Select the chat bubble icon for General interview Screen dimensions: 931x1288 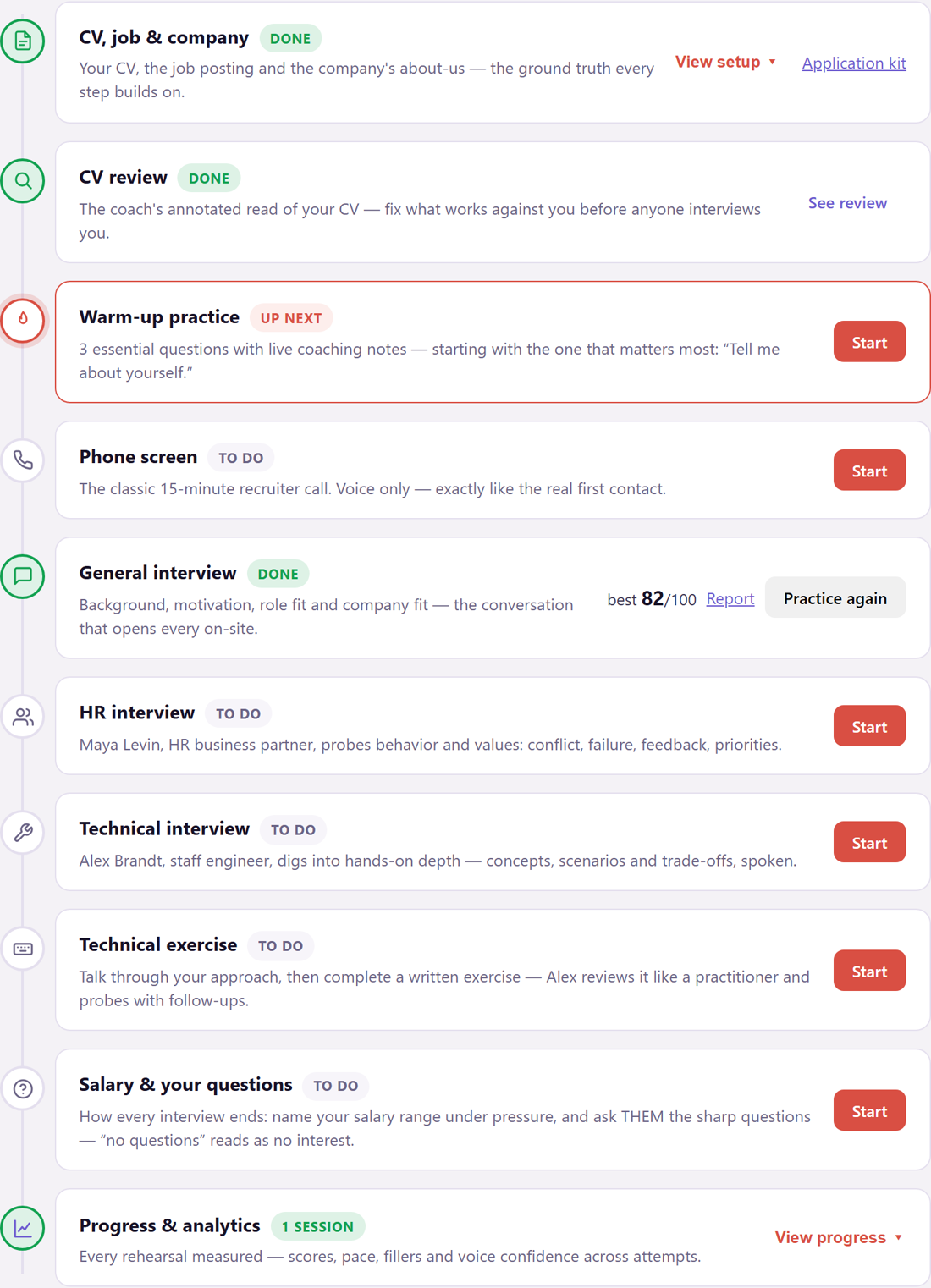click(23, 576)
